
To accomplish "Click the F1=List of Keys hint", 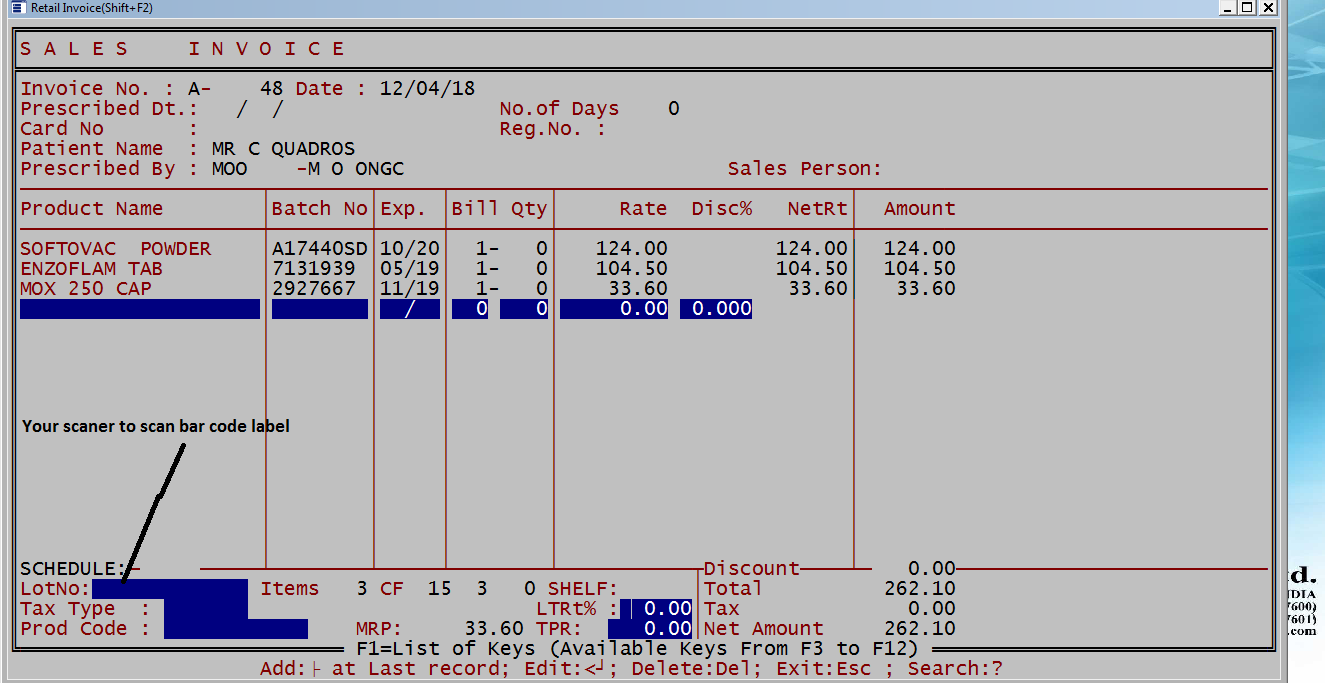I will [x=637, y=649].
